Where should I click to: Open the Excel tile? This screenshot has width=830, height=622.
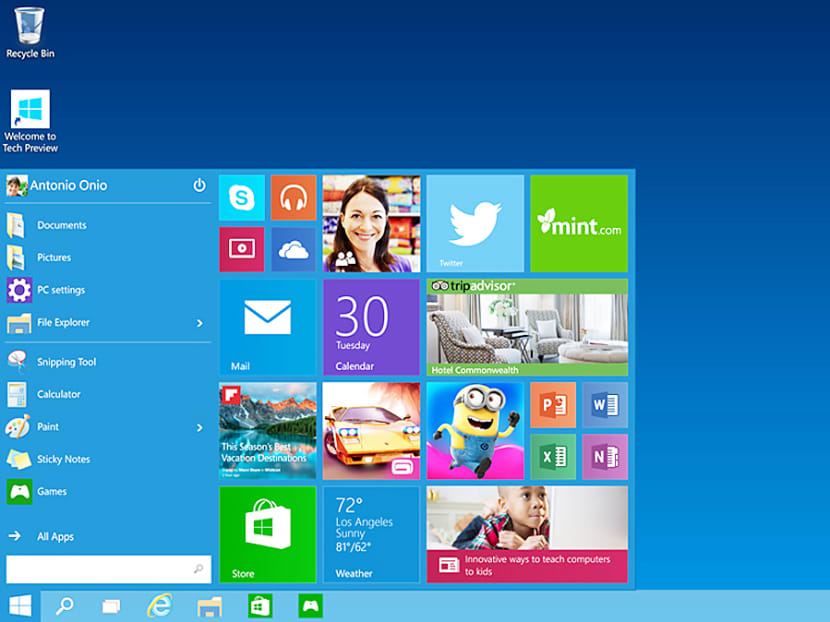point(553,457)
